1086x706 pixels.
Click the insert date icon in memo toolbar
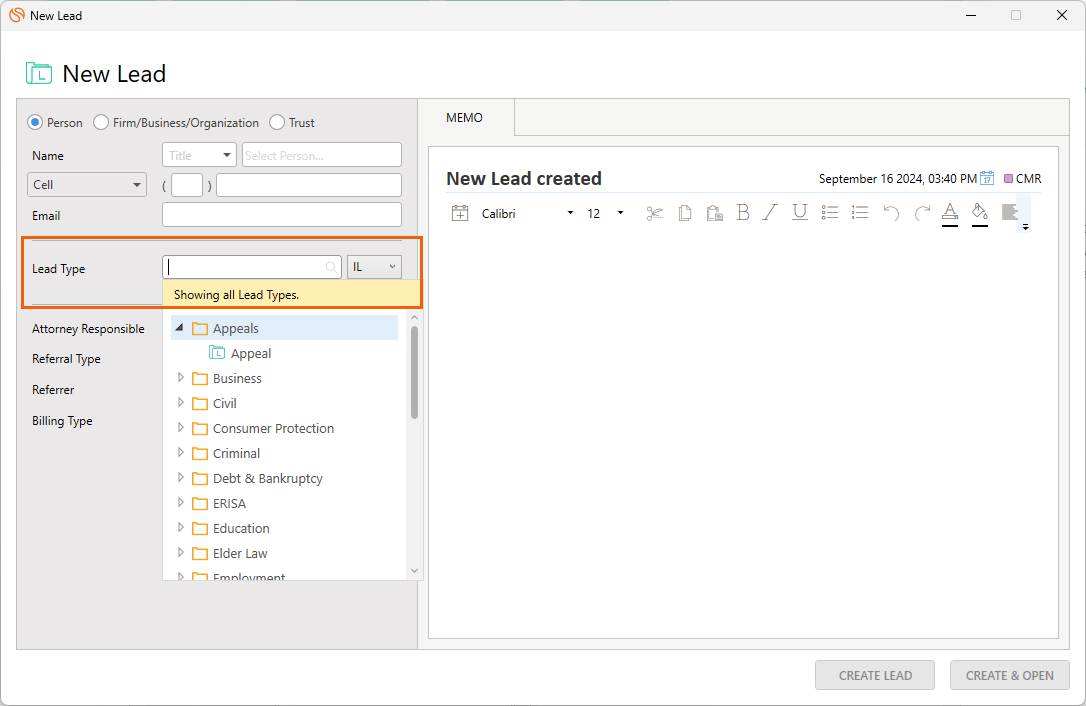click(460, 213)
